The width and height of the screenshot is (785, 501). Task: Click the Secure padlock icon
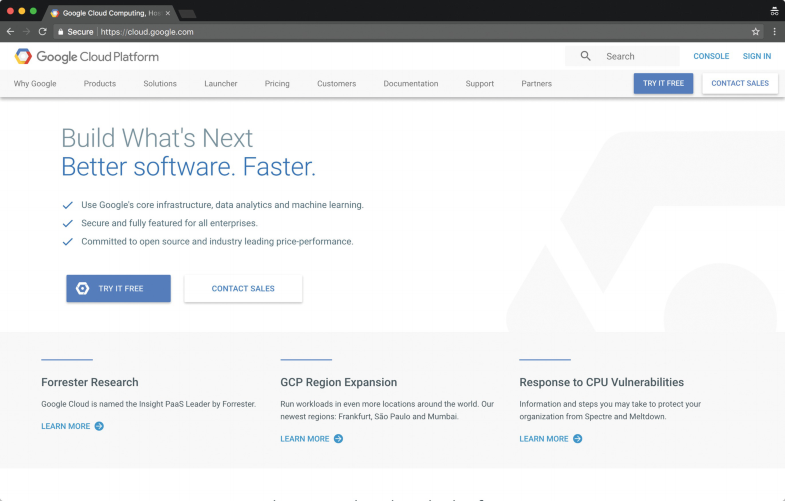tap(59, 32)
